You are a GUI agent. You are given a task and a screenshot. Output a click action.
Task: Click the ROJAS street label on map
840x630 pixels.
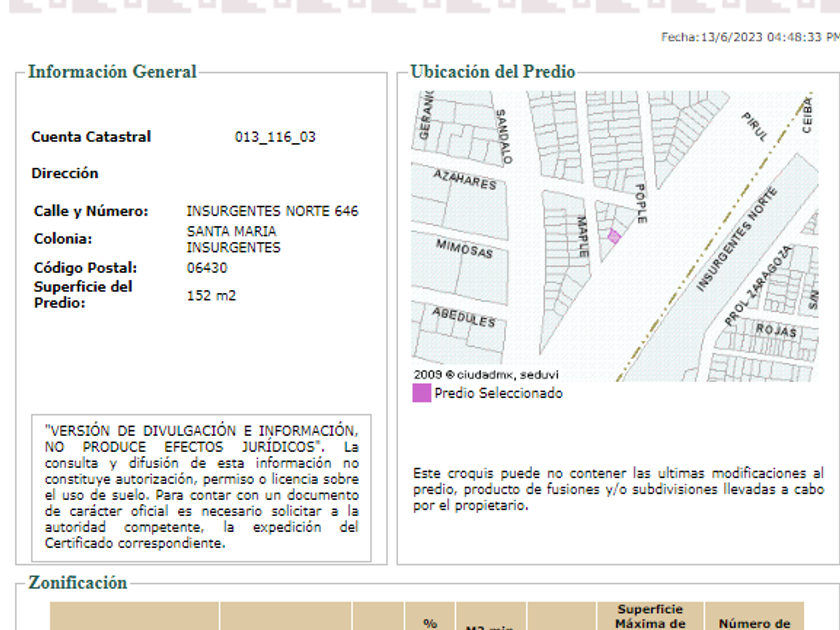(x=776, y=330)
